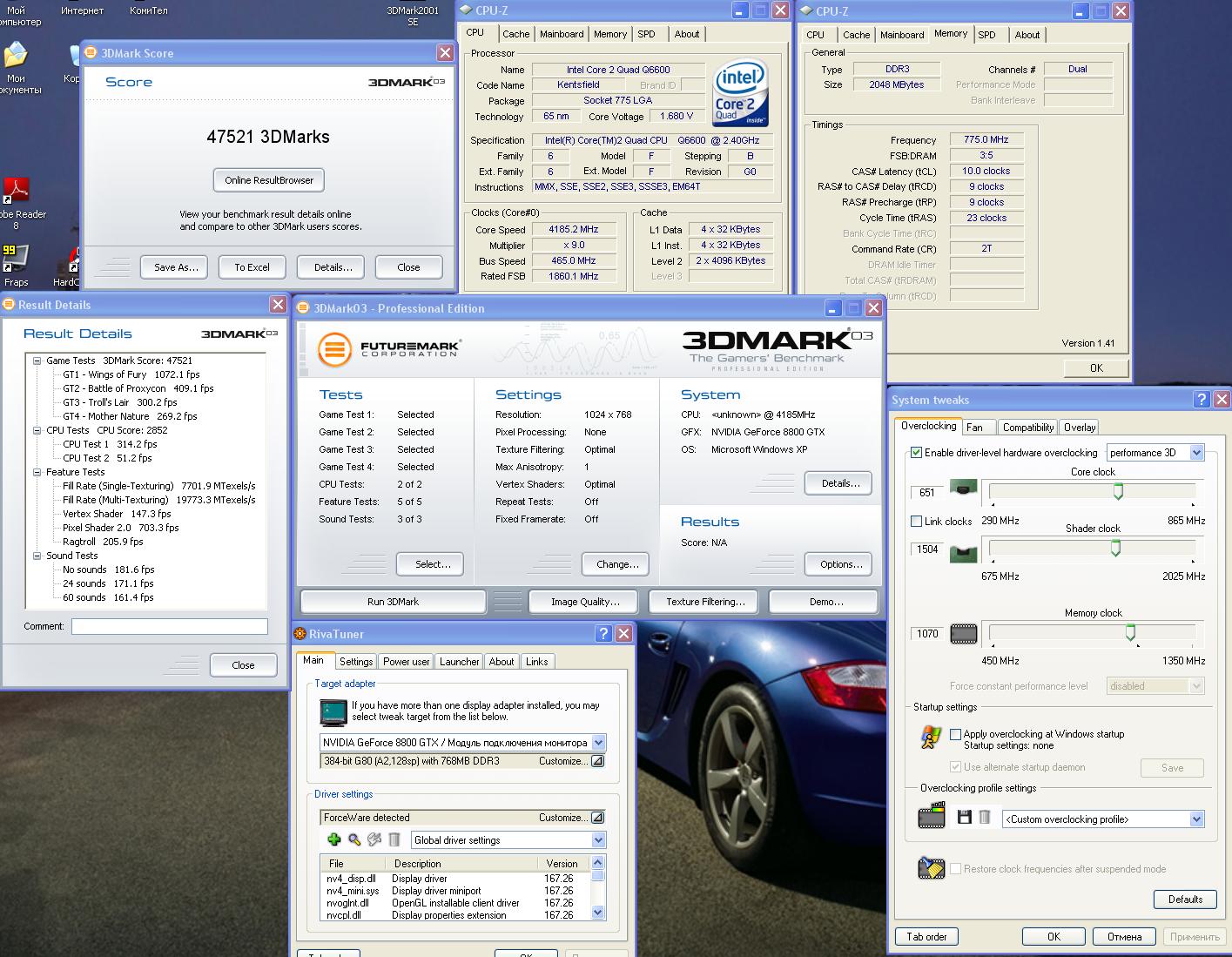Click the help question mark in System tweaks title bar
The width and height of the screenshot is (1232, 957).
click(1202, 400)
